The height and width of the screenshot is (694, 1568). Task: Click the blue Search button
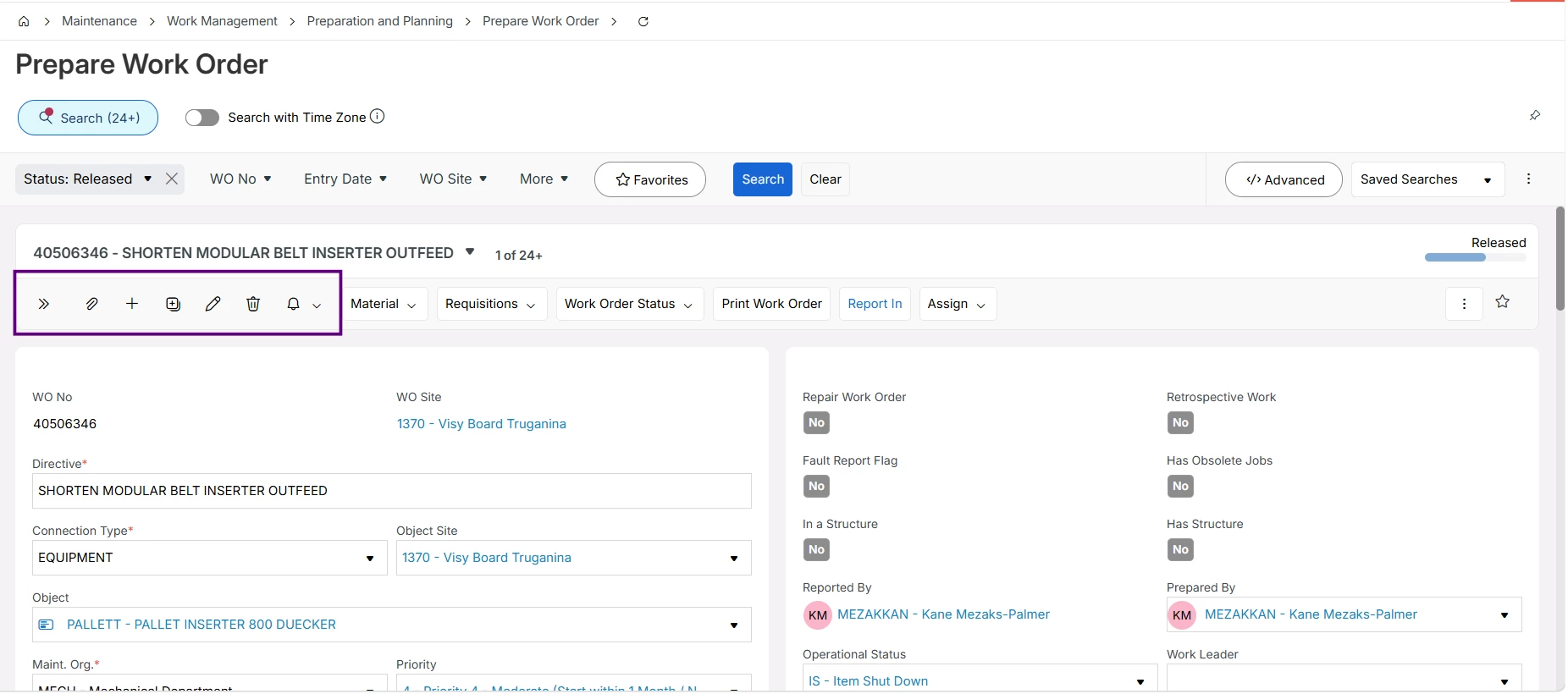click(x=763, y=179)
